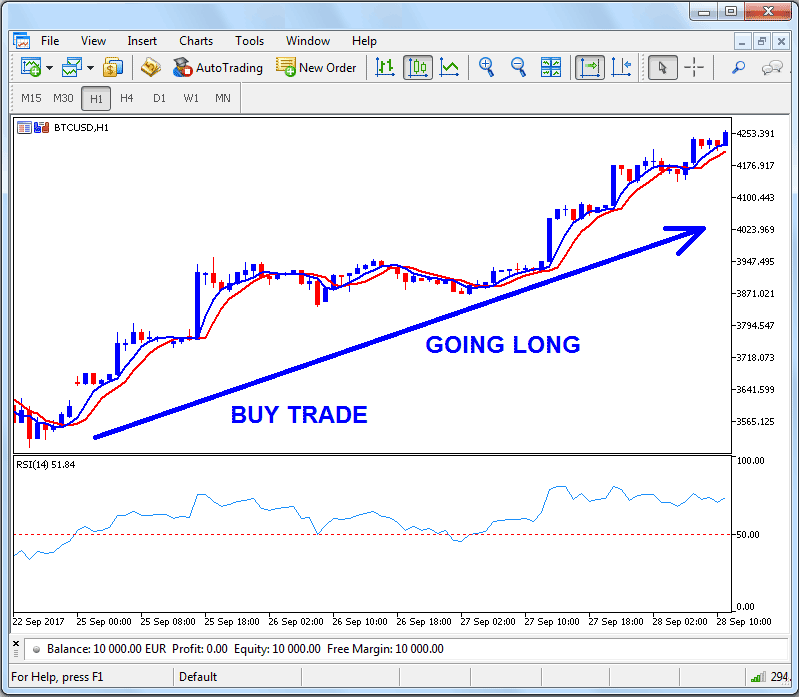The image size is (799, 697).
Task: Open the File menu
Action: (x=50, y=41)
